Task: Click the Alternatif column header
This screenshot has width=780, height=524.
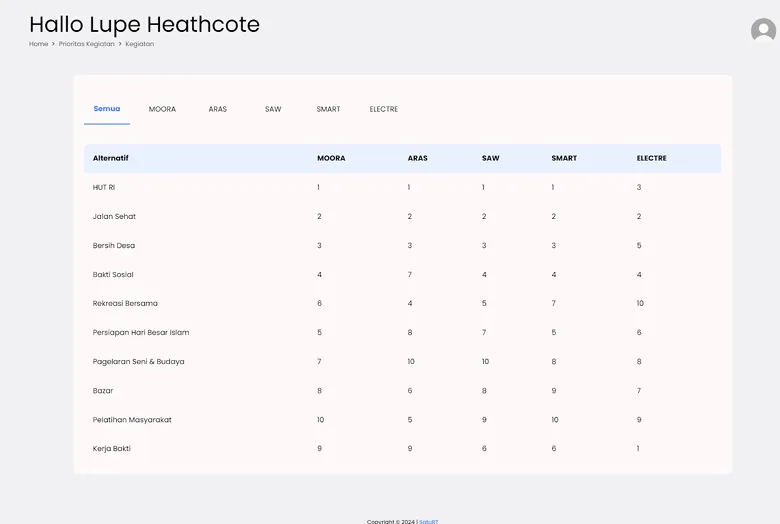Action: pyautogui.click(x=111, y=158)
